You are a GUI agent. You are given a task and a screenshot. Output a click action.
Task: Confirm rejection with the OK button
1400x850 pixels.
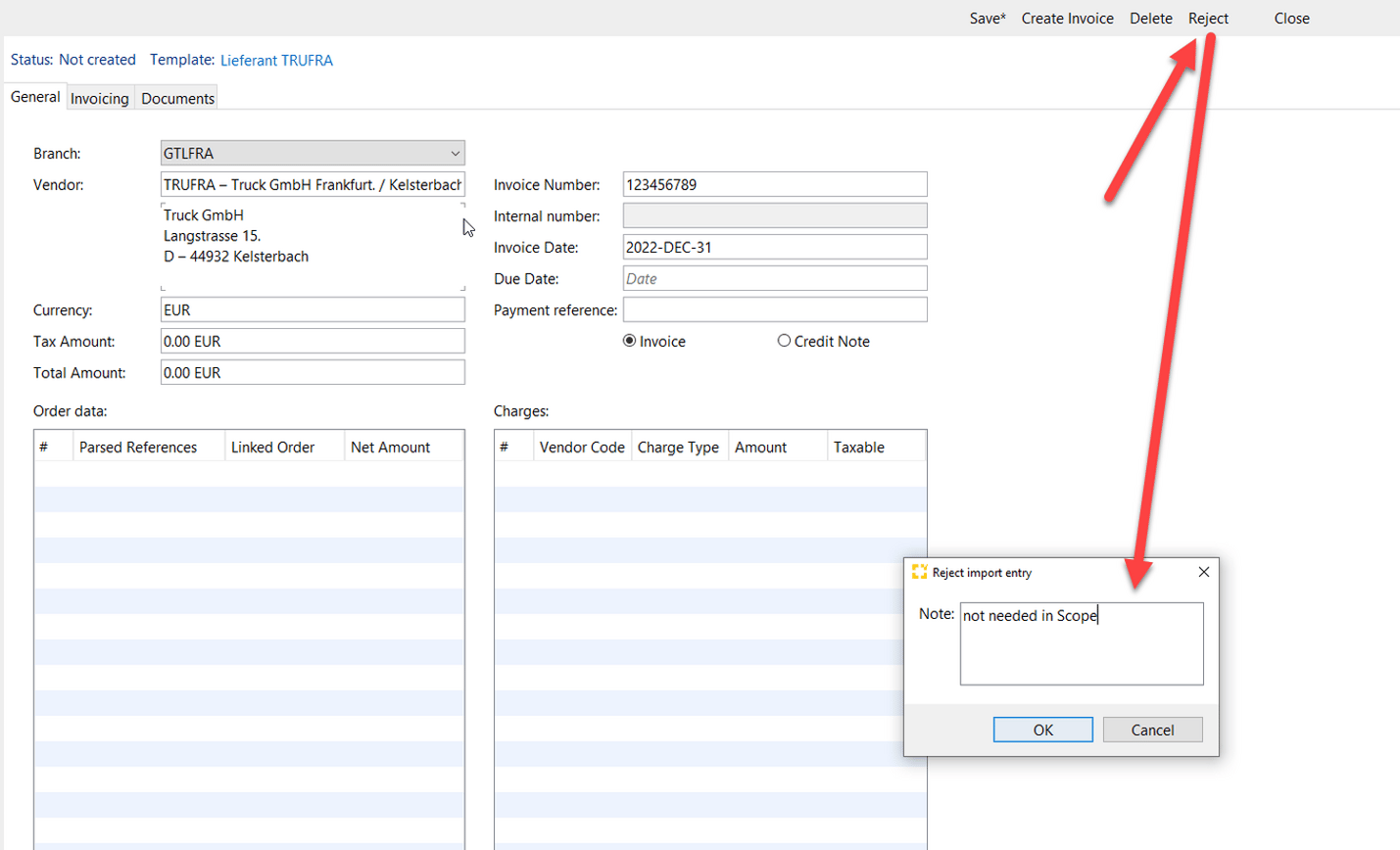1043,730
